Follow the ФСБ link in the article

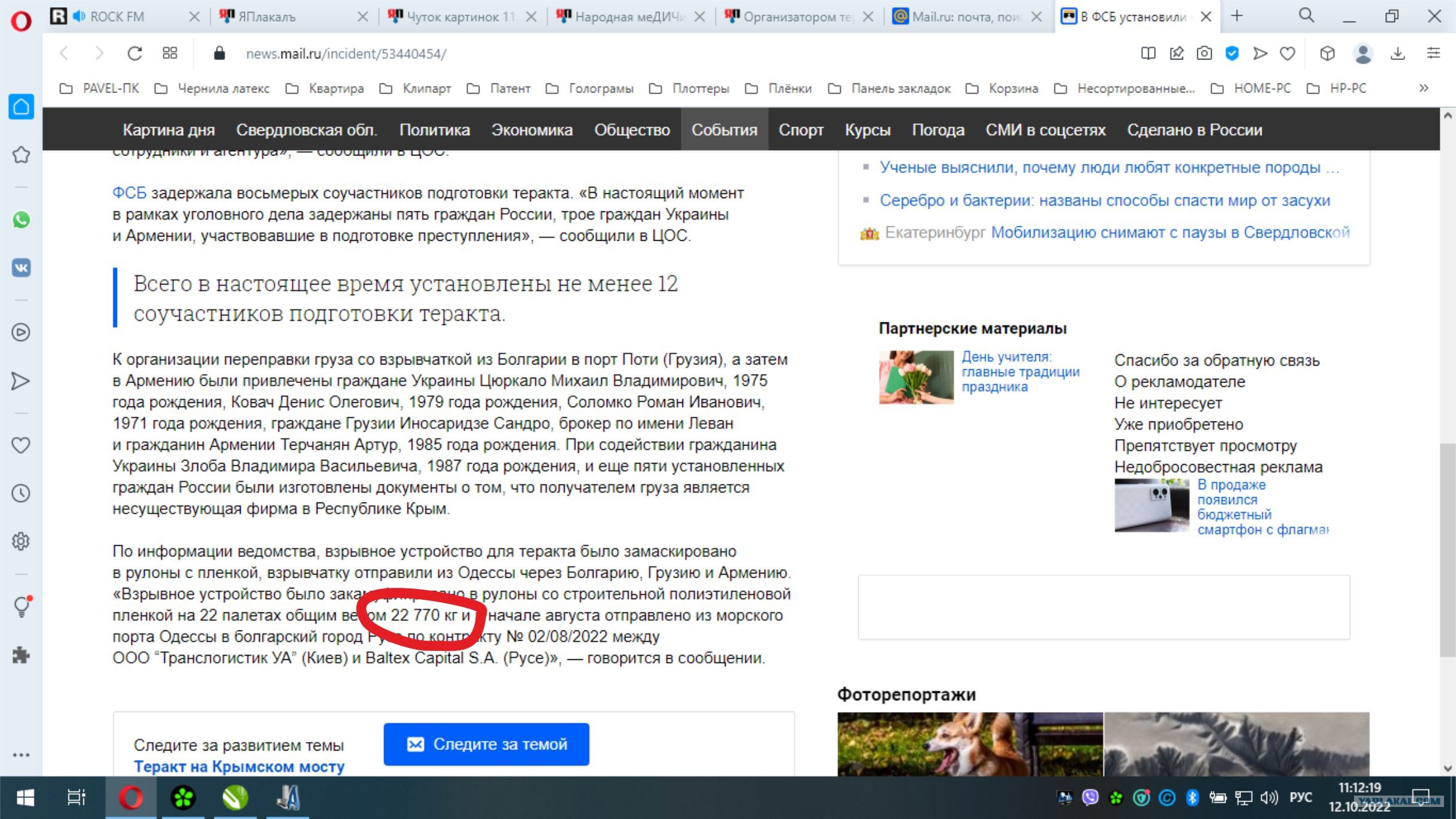point(129,193)
